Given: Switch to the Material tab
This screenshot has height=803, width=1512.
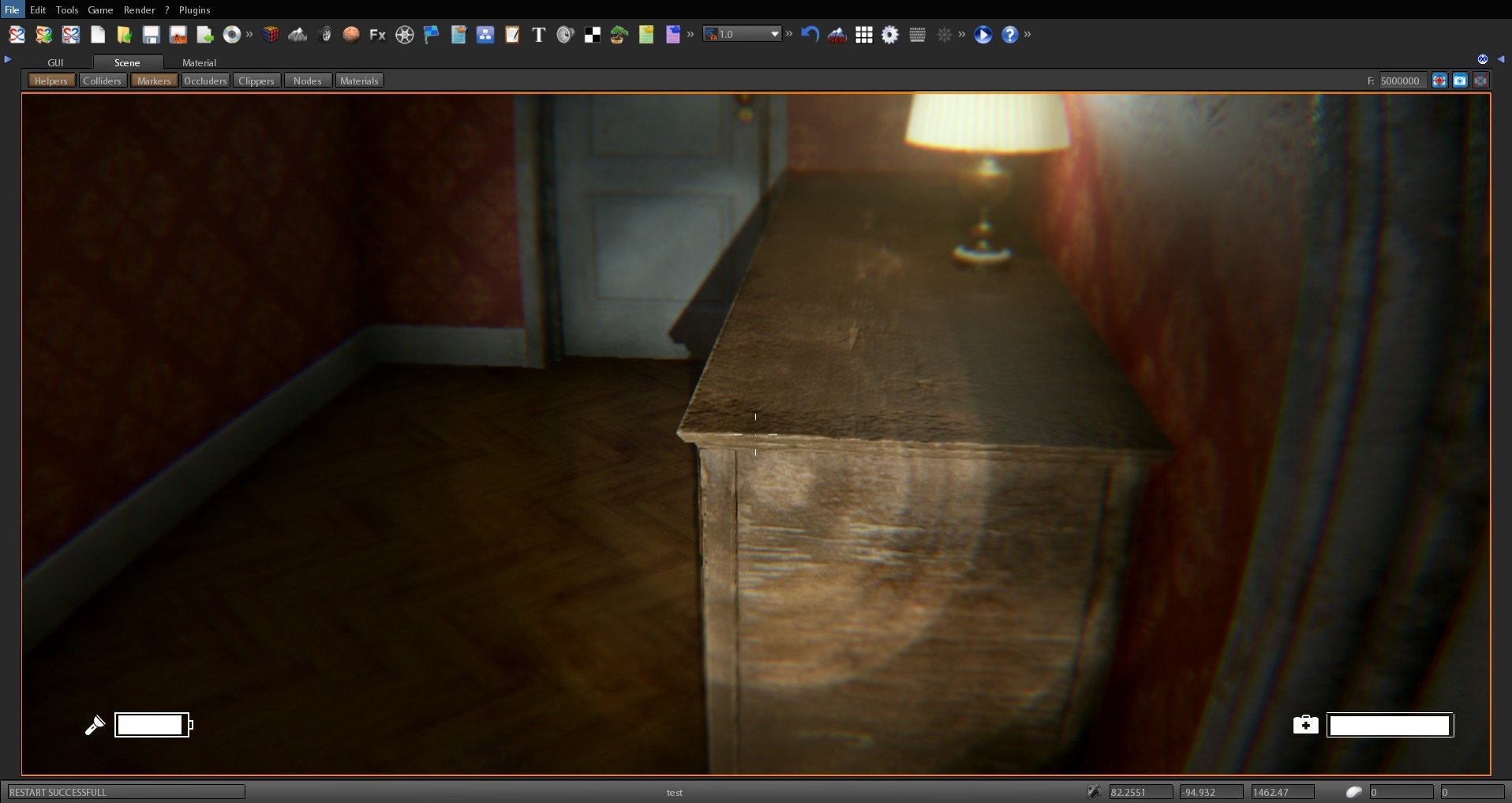Looking at the screenshot, I should tap(198, 62).
